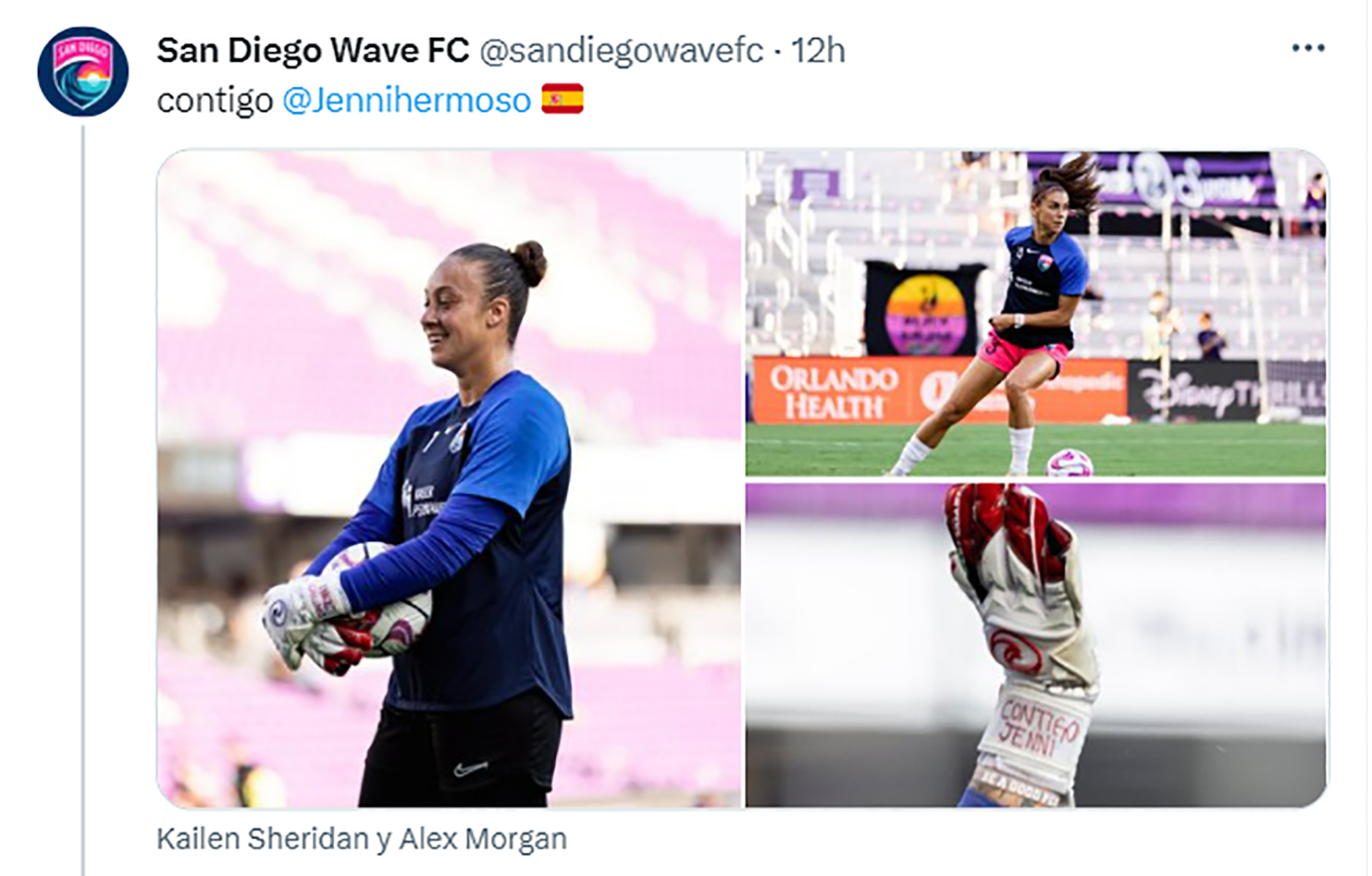Click the pink soccer ball on the grass
This screenshot has height=876, width=1372.
1069,463
